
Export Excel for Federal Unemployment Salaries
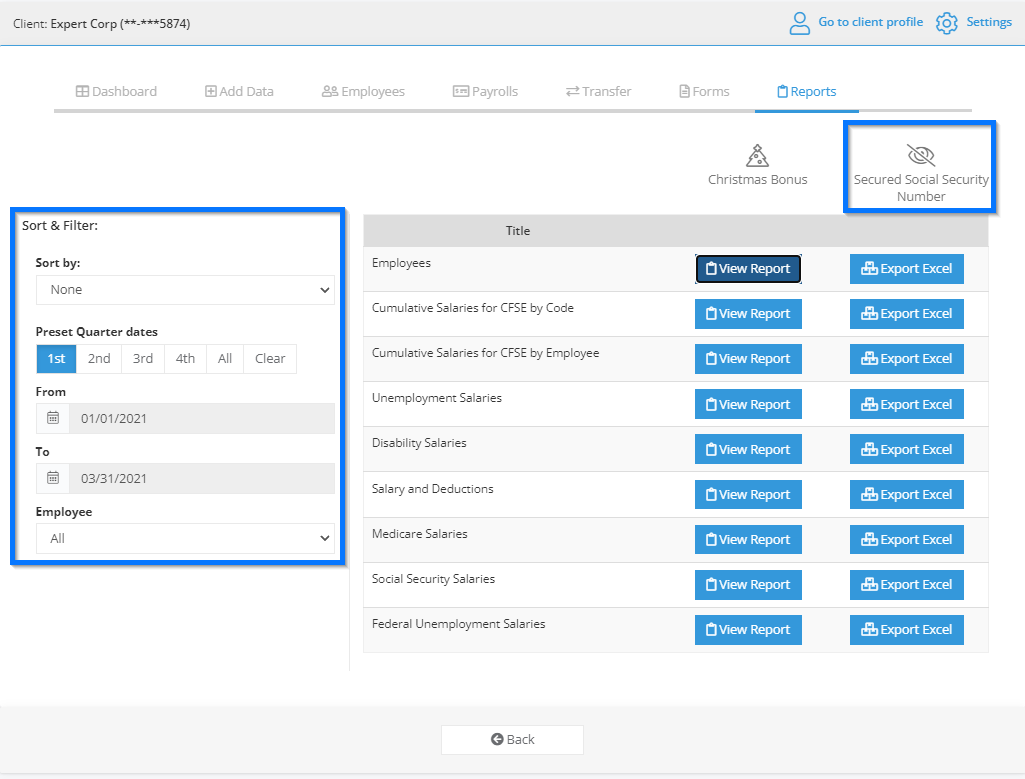[906, 630]
